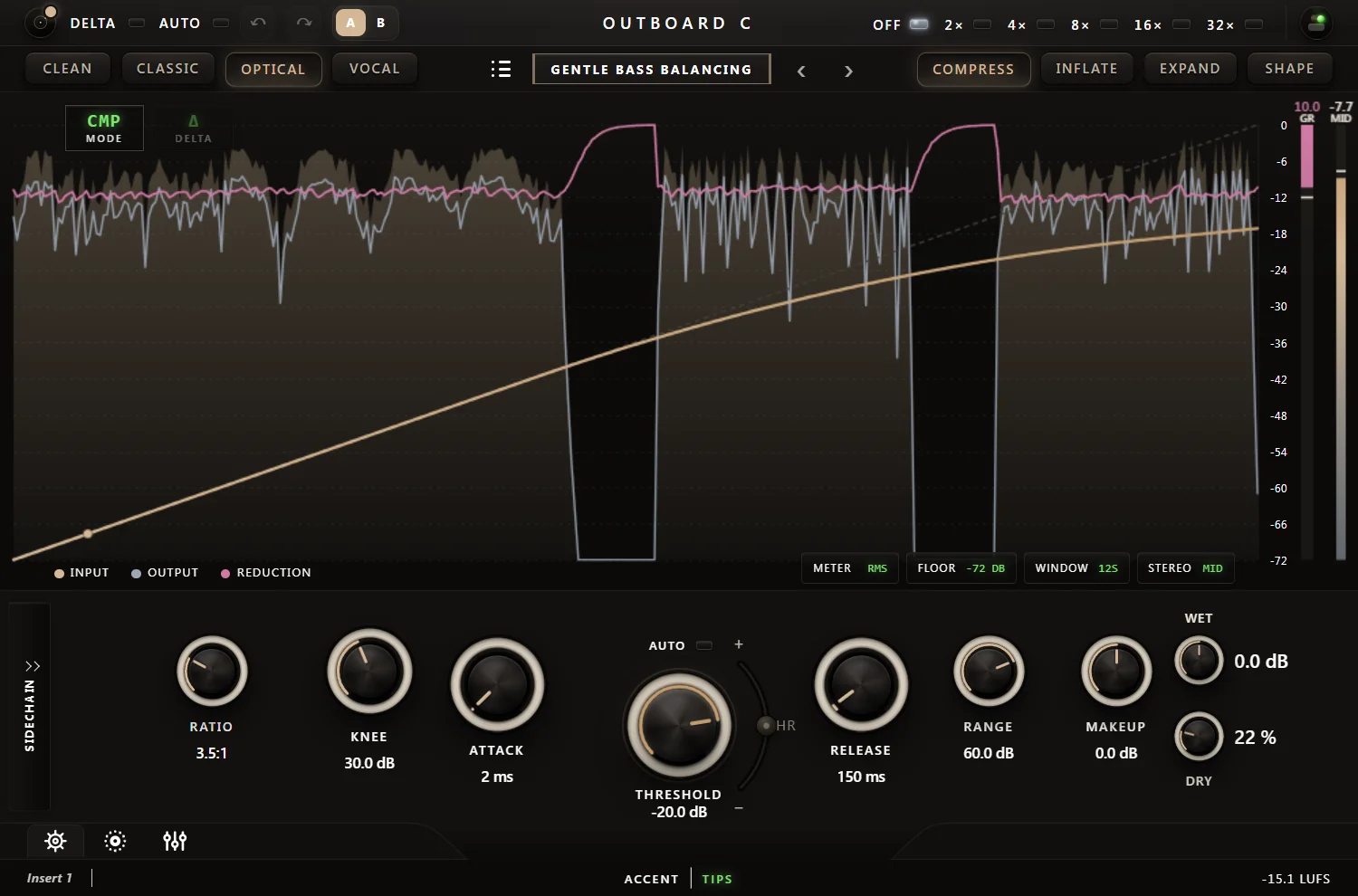Toggle the OUTPUT legend dot
Viewport: 1358px width, 896px height.
[136, 574]
